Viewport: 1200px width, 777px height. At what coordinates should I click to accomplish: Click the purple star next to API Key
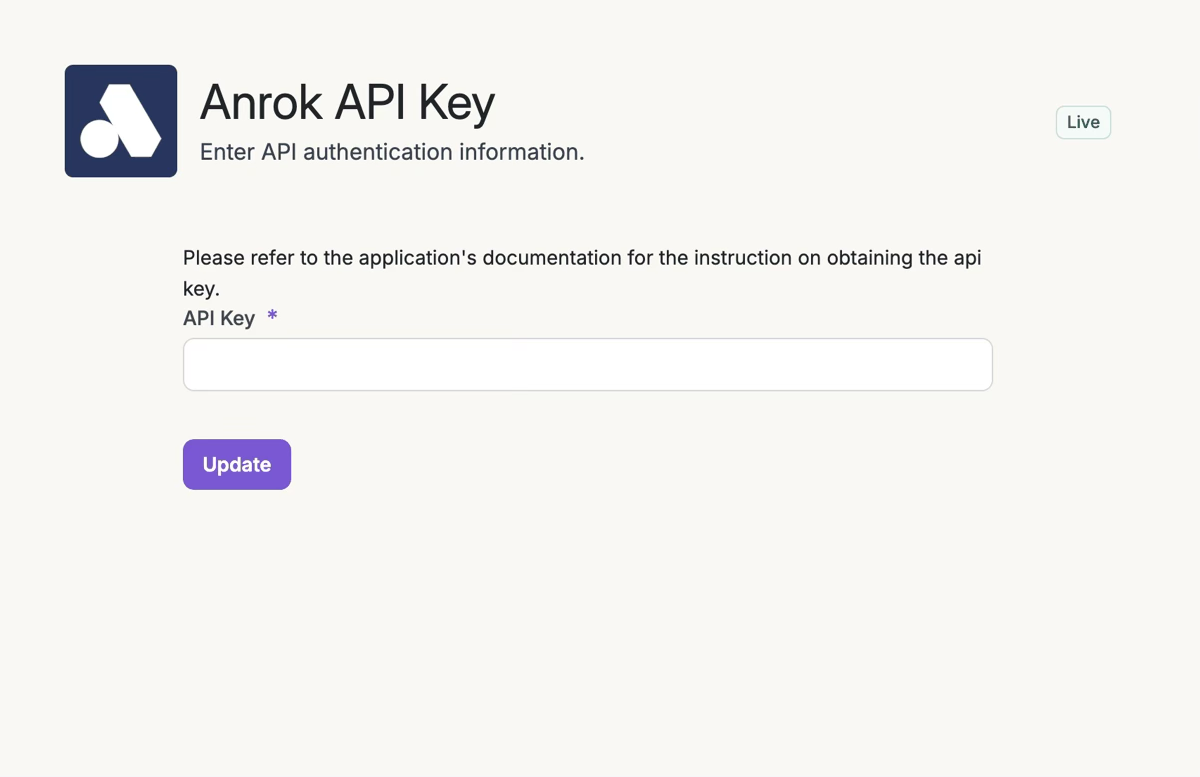coord(272,317)
